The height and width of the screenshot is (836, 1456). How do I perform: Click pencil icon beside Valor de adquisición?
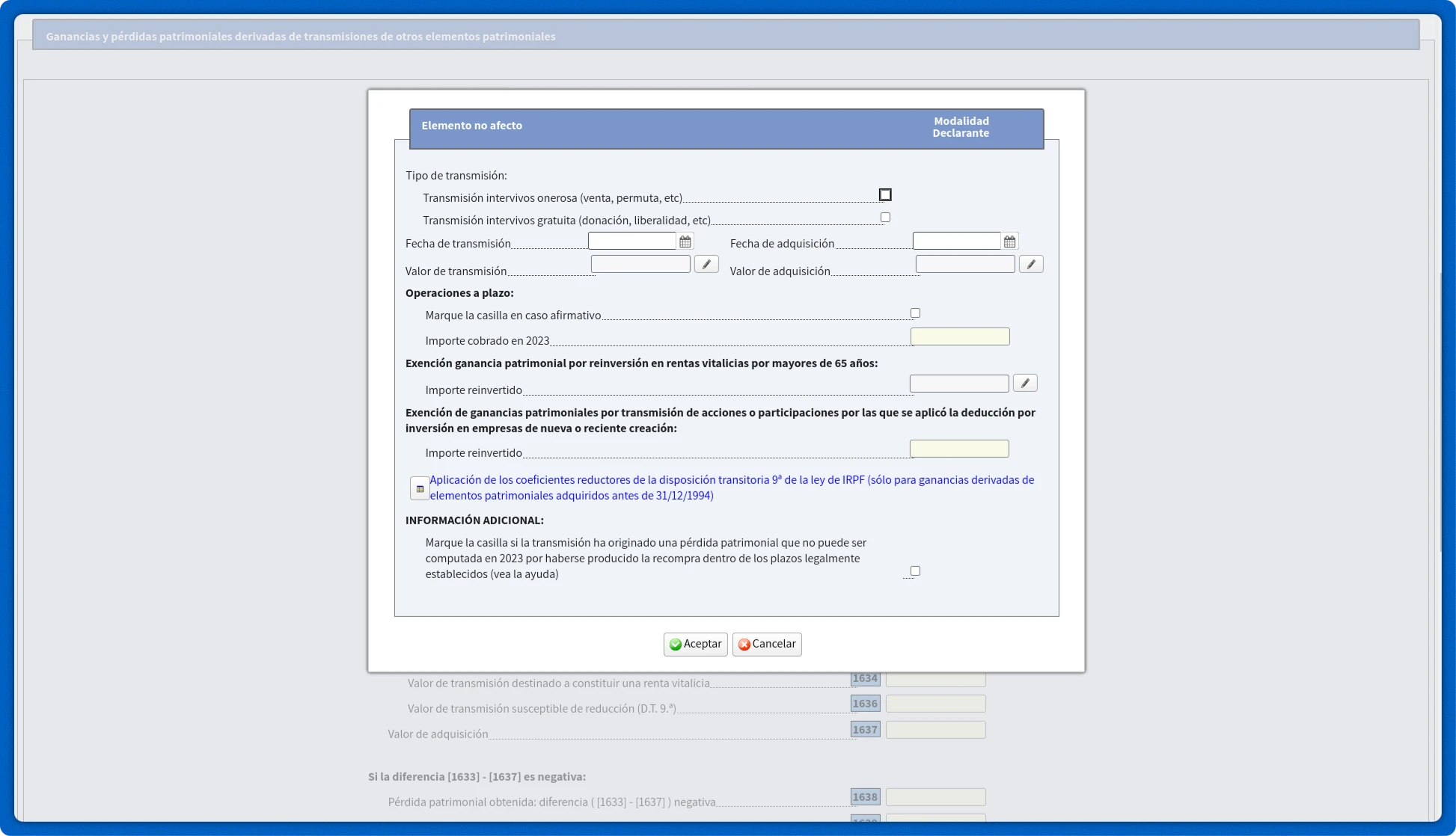coord(1031,264)
